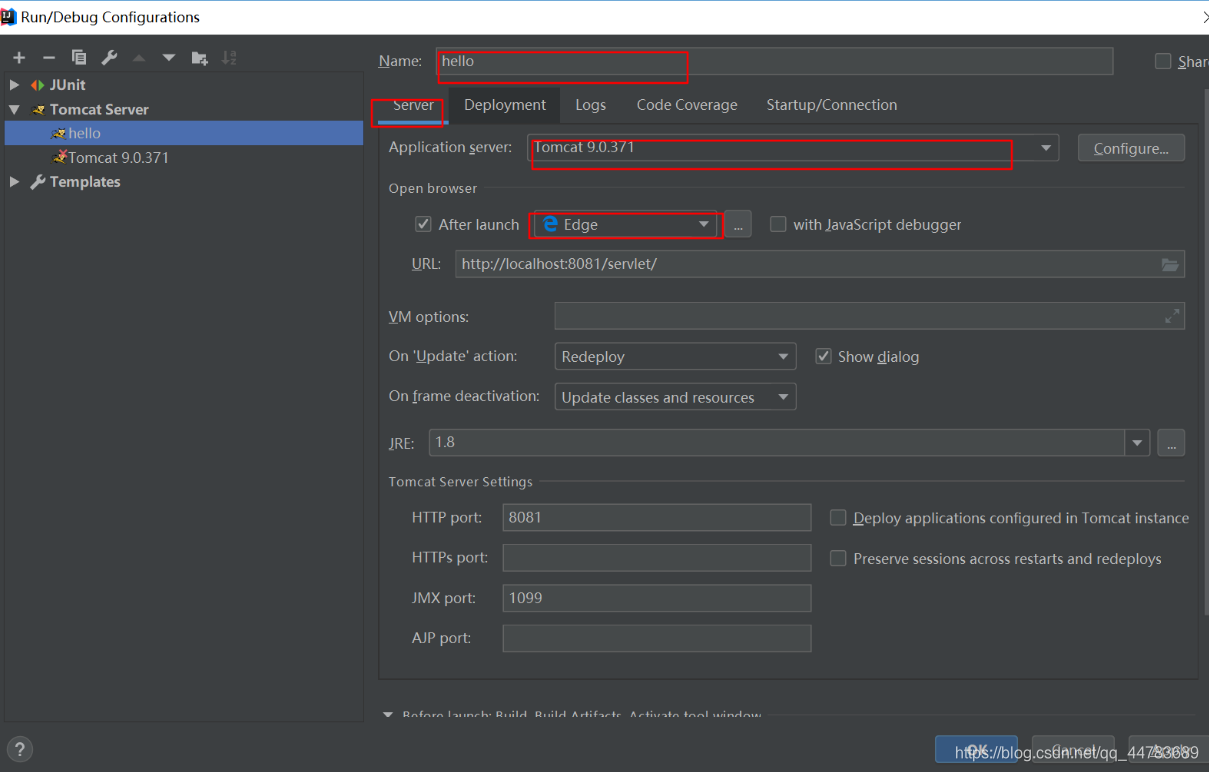
Task: Focus the JMX port field
Action: [x=657, y=598]
